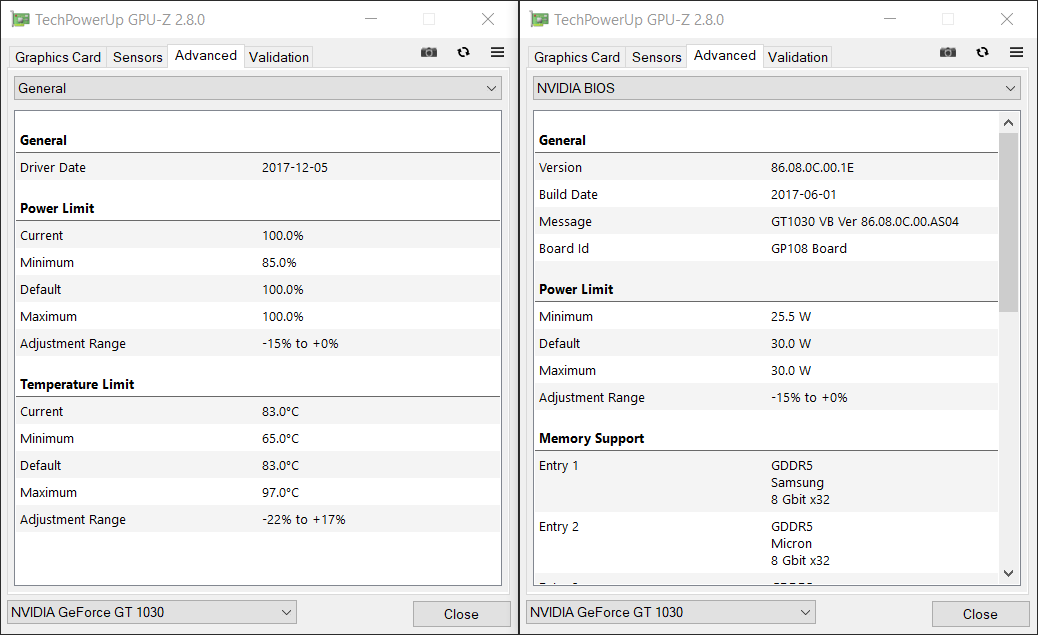1038x635 pixels.
Task: Expand the NVIDIA BIOS category dropdown
Action: [x=777, y=88]
